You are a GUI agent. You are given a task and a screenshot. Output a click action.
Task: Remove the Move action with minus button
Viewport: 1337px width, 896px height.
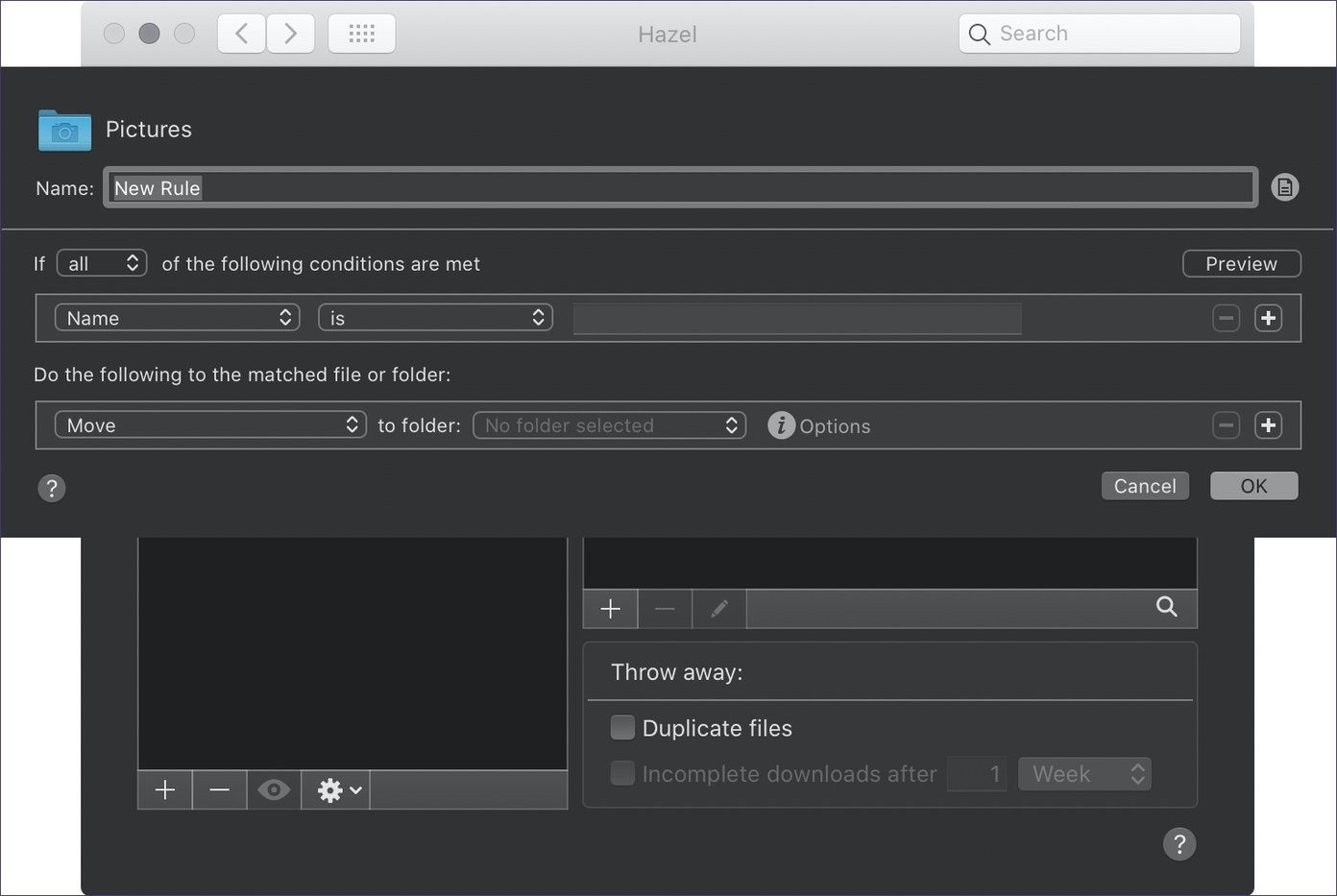(x=1227, y=425)
